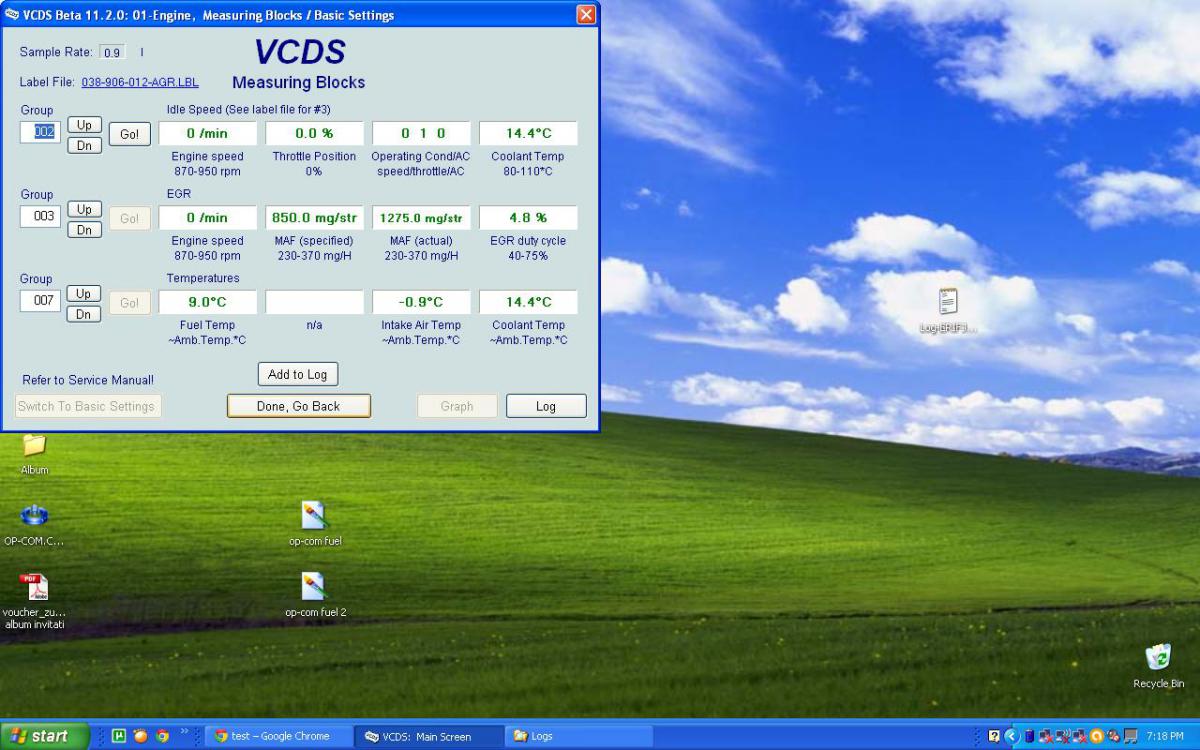Click the Idle Speed engine speed value '0 /min'
Viewport: 1200px width, 750px height.
(207, 133)
